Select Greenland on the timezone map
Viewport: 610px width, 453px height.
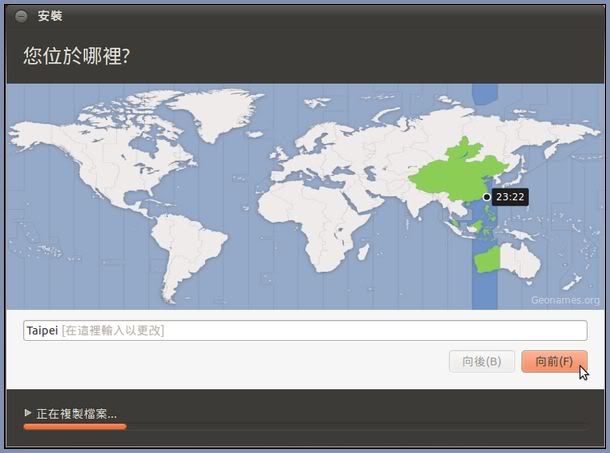click(x=218, y=113)
